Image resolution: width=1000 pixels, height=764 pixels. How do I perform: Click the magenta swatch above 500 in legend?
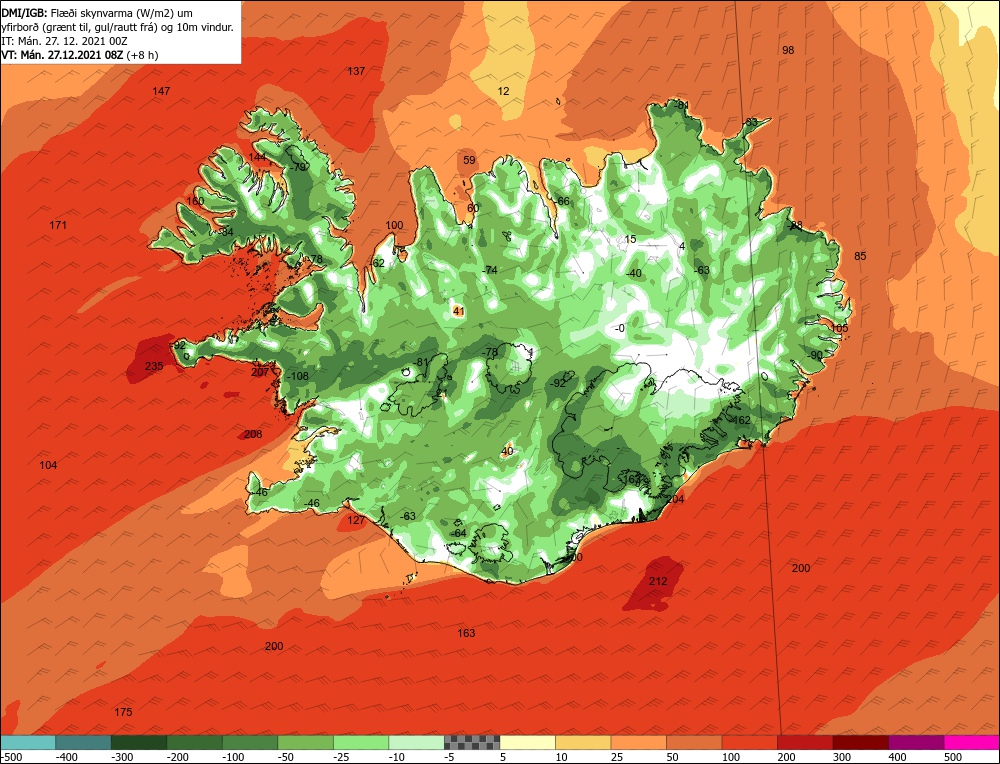coord(971,742)
